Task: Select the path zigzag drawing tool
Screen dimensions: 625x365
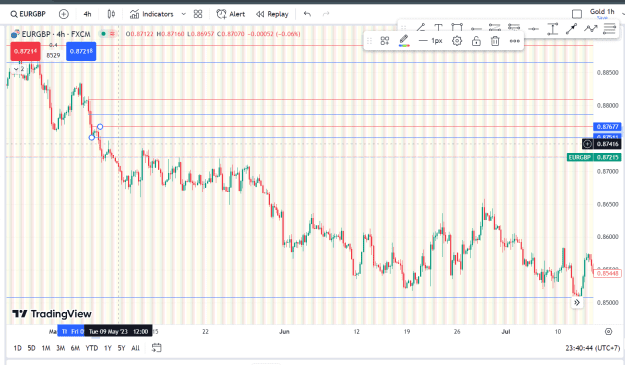Action: tap(591, 29)
